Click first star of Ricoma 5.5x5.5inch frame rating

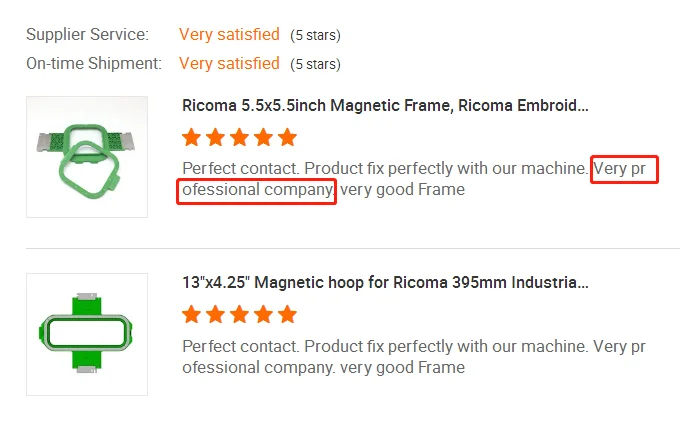[x=192, y=137]
